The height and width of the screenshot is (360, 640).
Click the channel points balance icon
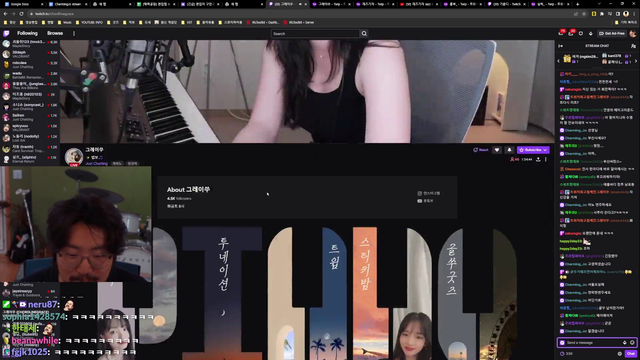(562, 353)
